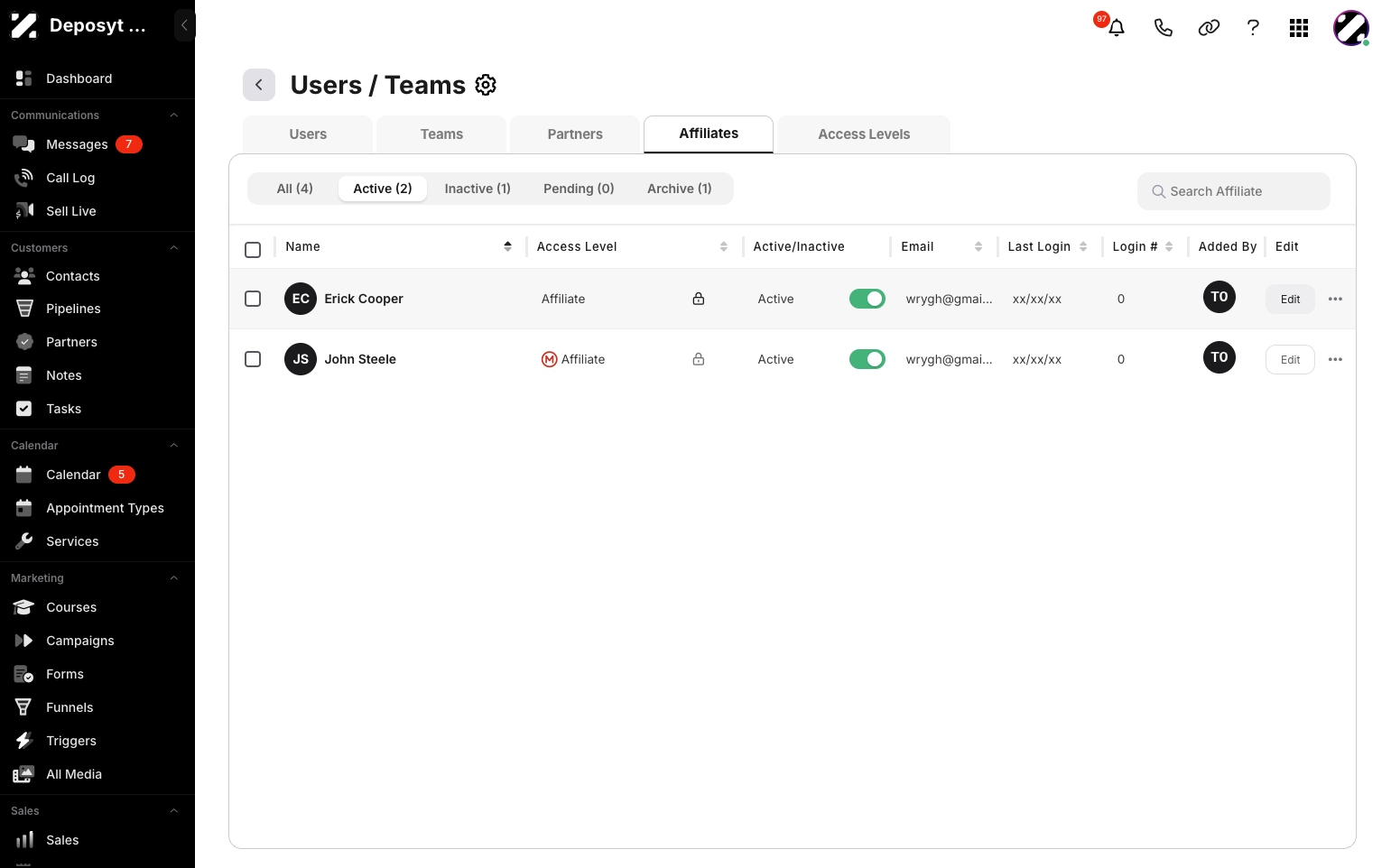Toggle Erick Cooper active switch
Viewport: 1391px width, 868px height.
(x=867, y=299)
